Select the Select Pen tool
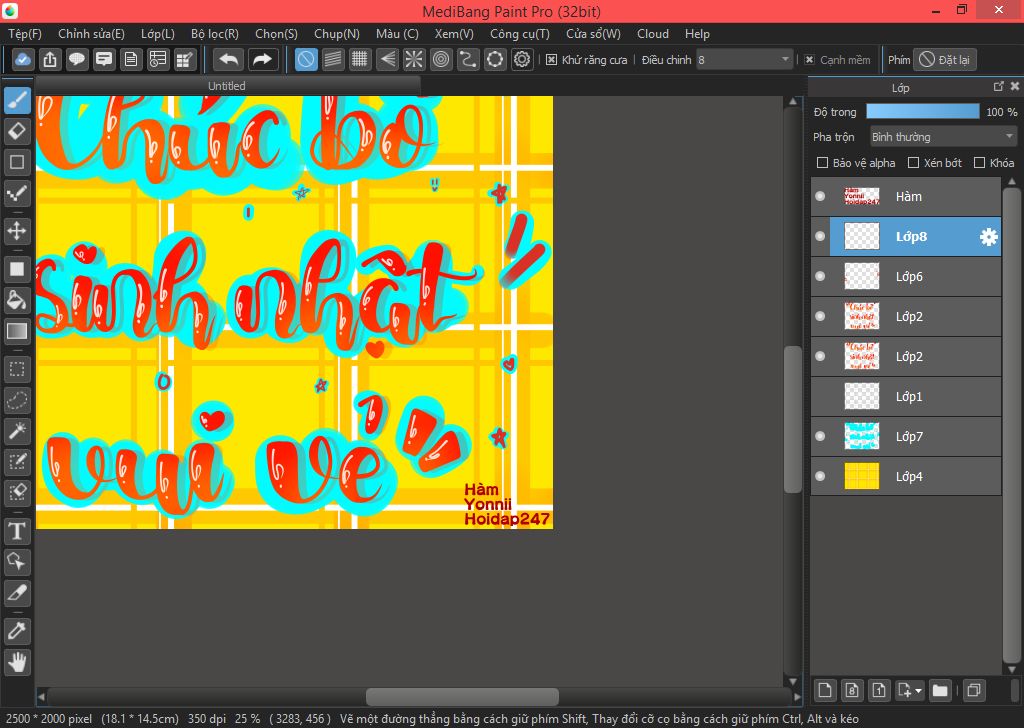This screenshot has height=728, width=1024. 17,462
